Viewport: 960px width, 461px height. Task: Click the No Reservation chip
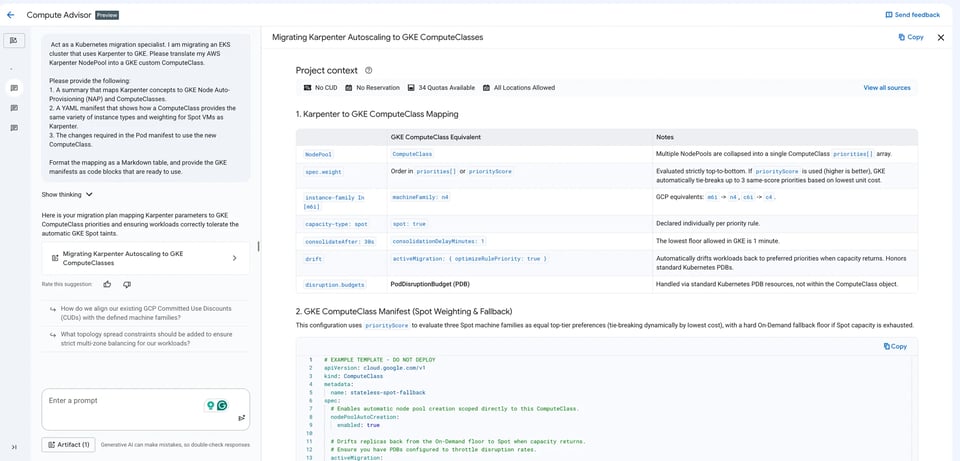point(372,88)
